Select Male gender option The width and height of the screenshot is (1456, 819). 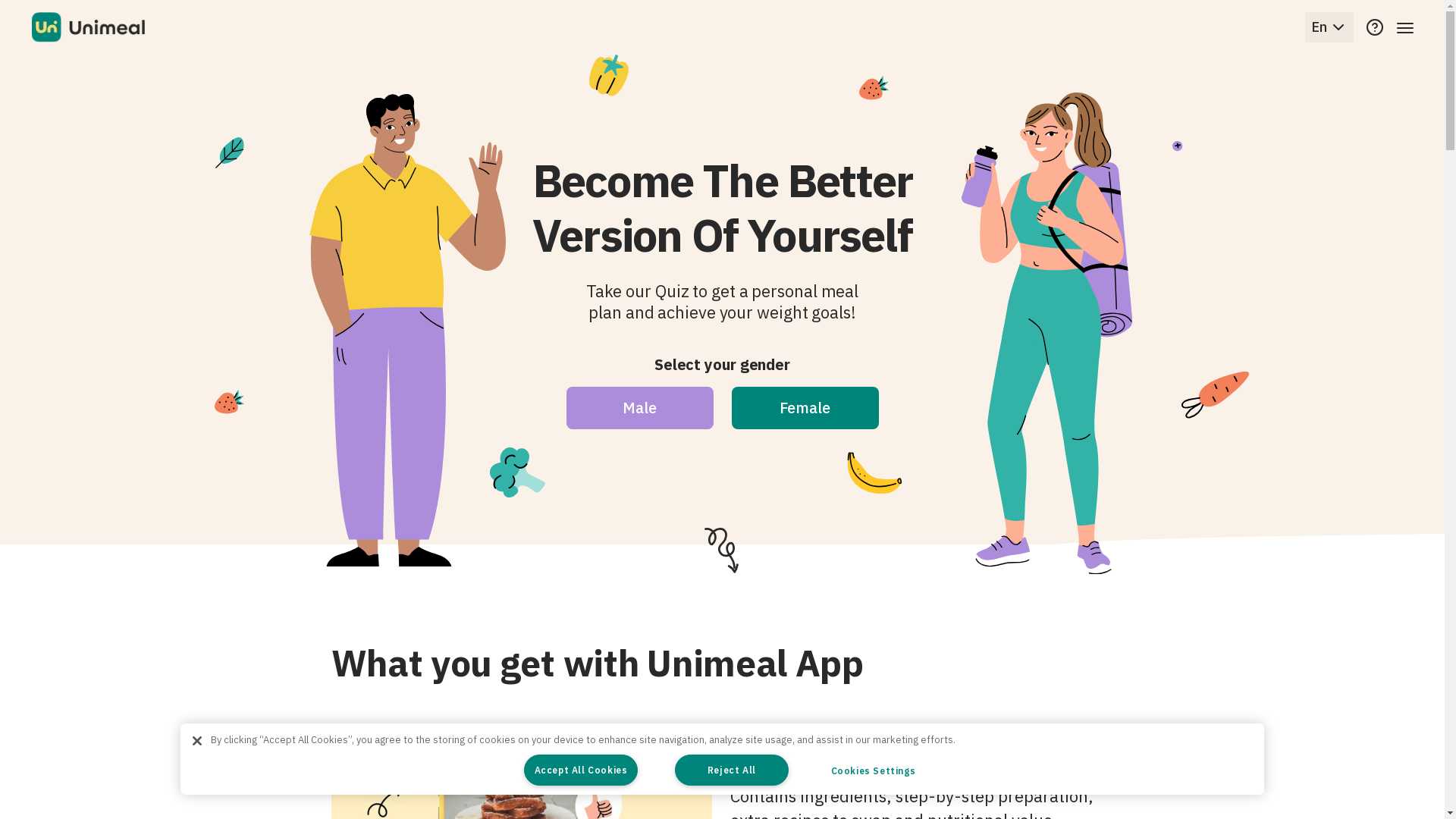point(639,407)
